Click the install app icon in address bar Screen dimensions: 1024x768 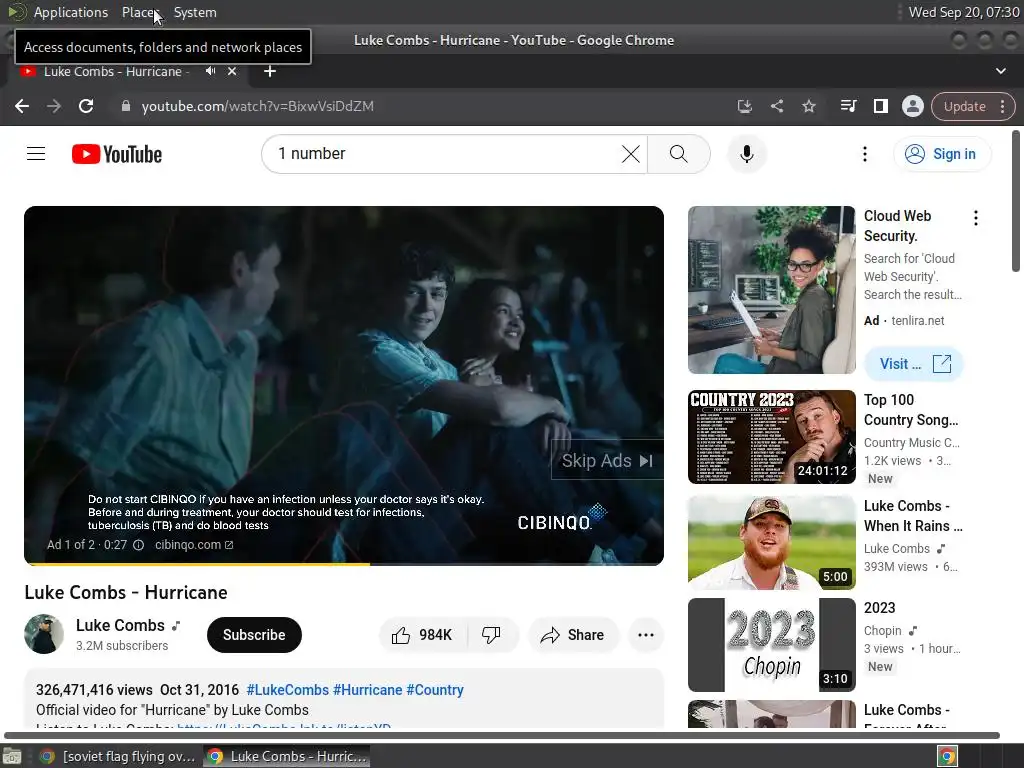pos(744,106)
